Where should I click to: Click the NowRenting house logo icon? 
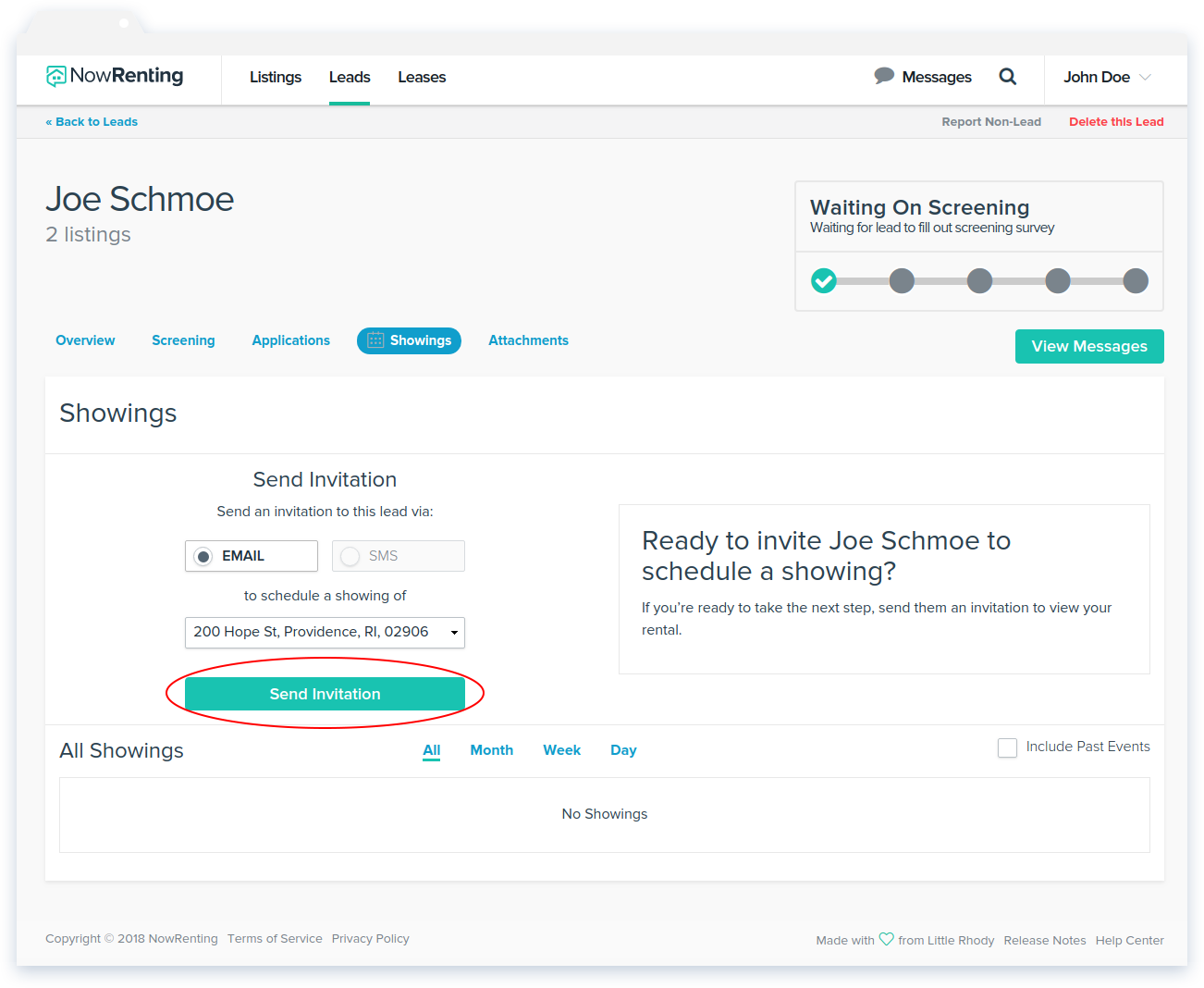56,76
